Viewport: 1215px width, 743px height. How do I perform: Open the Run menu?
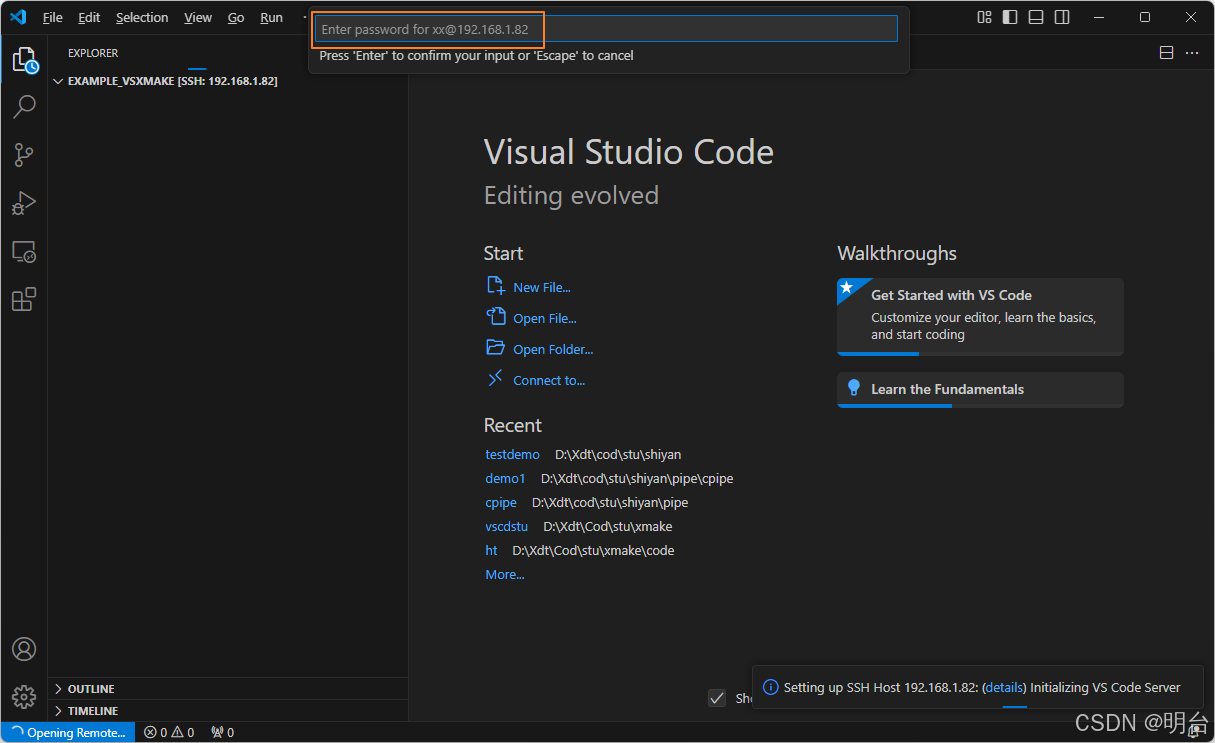coord(271,17)
